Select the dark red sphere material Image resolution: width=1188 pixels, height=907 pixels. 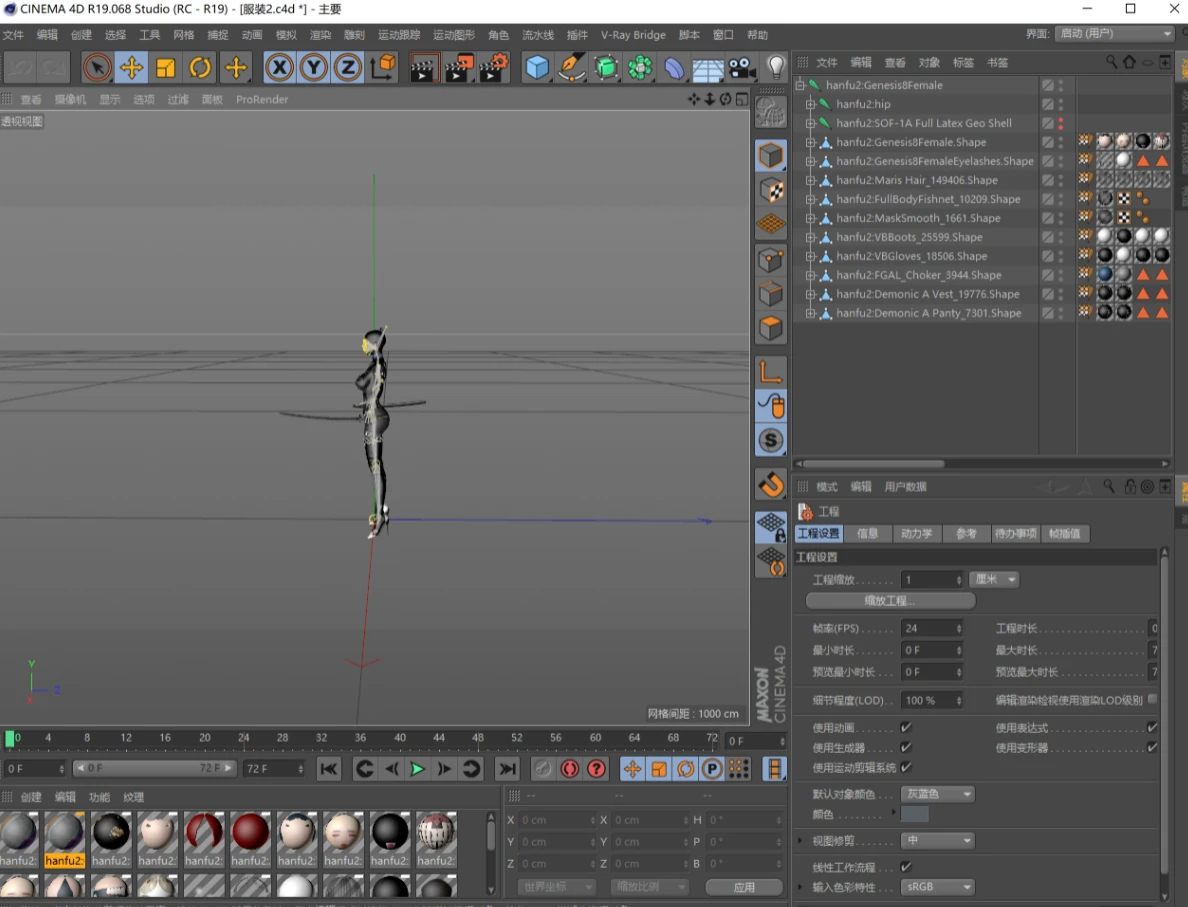pos(250,831)
